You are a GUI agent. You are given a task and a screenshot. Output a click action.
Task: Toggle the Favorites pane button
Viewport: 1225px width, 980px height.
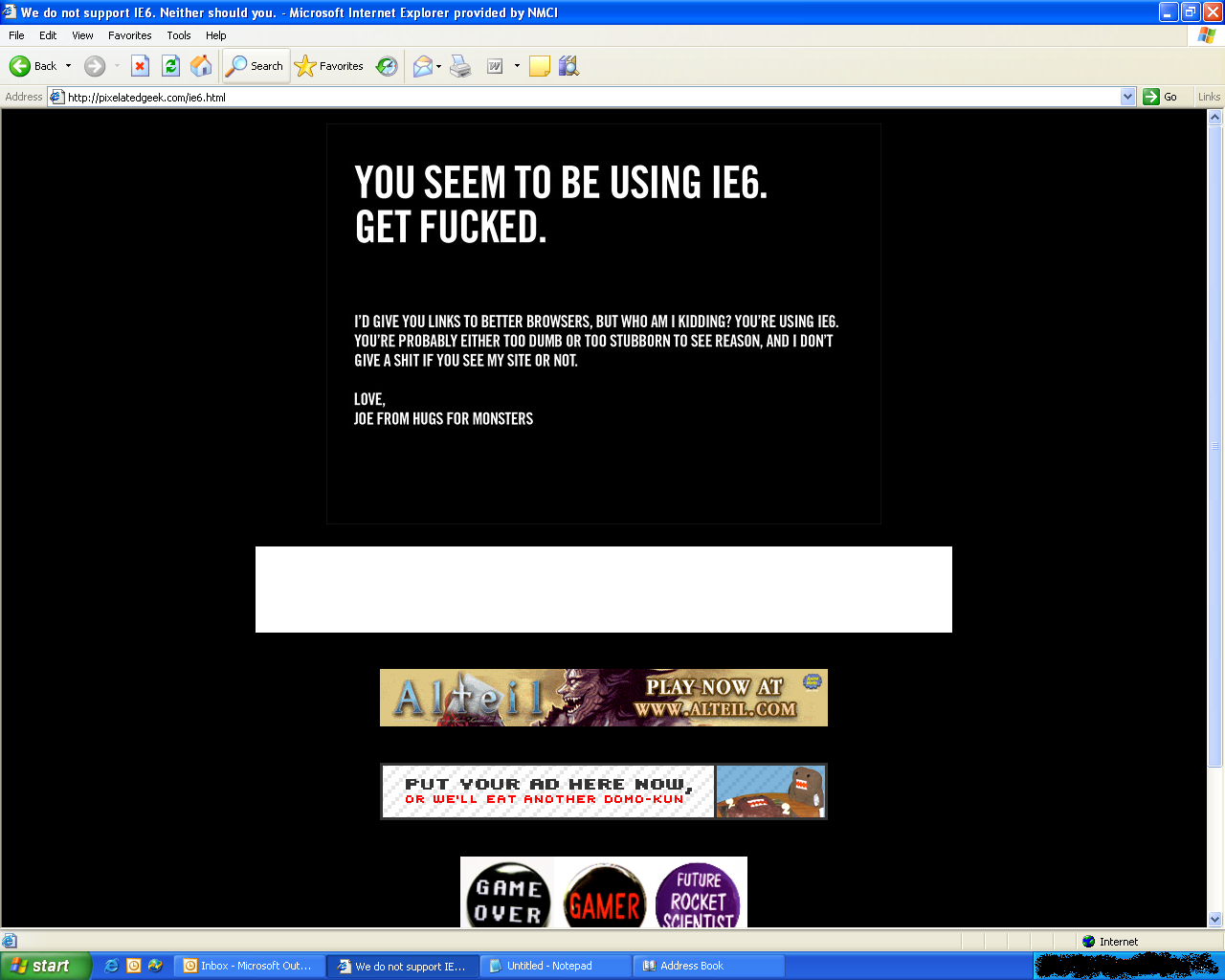click(x=329, y=66)
